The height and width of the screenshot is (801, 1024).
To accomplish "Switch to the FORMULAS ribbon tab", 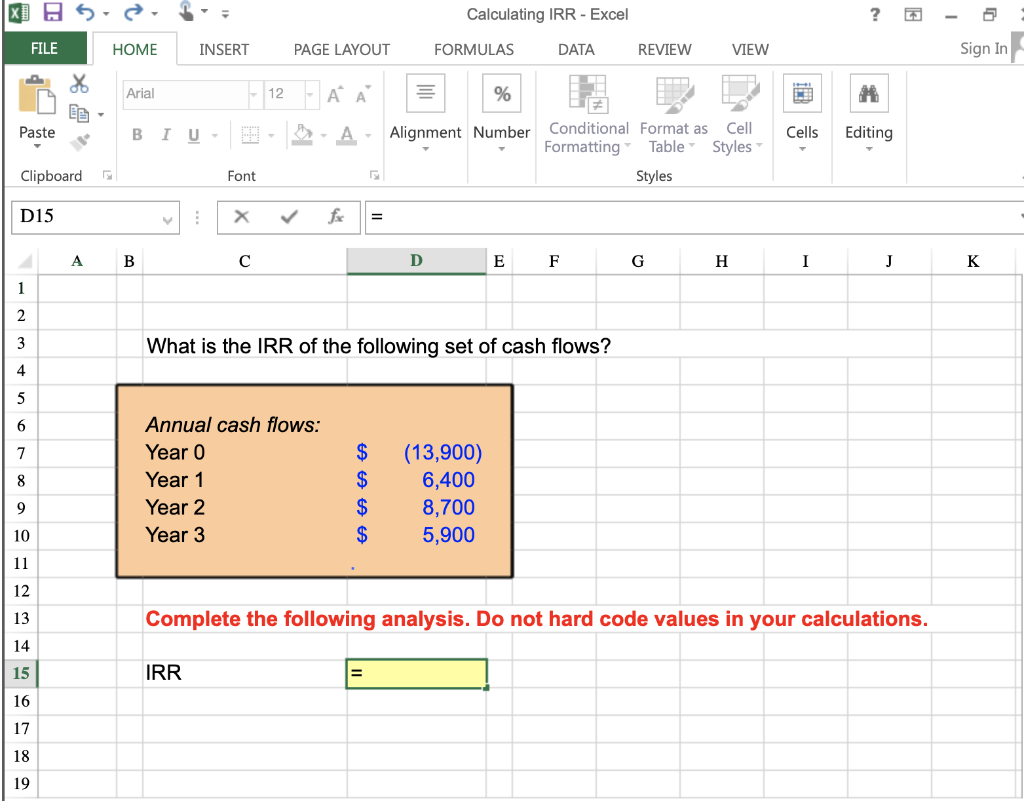I will tap(473, 49).
